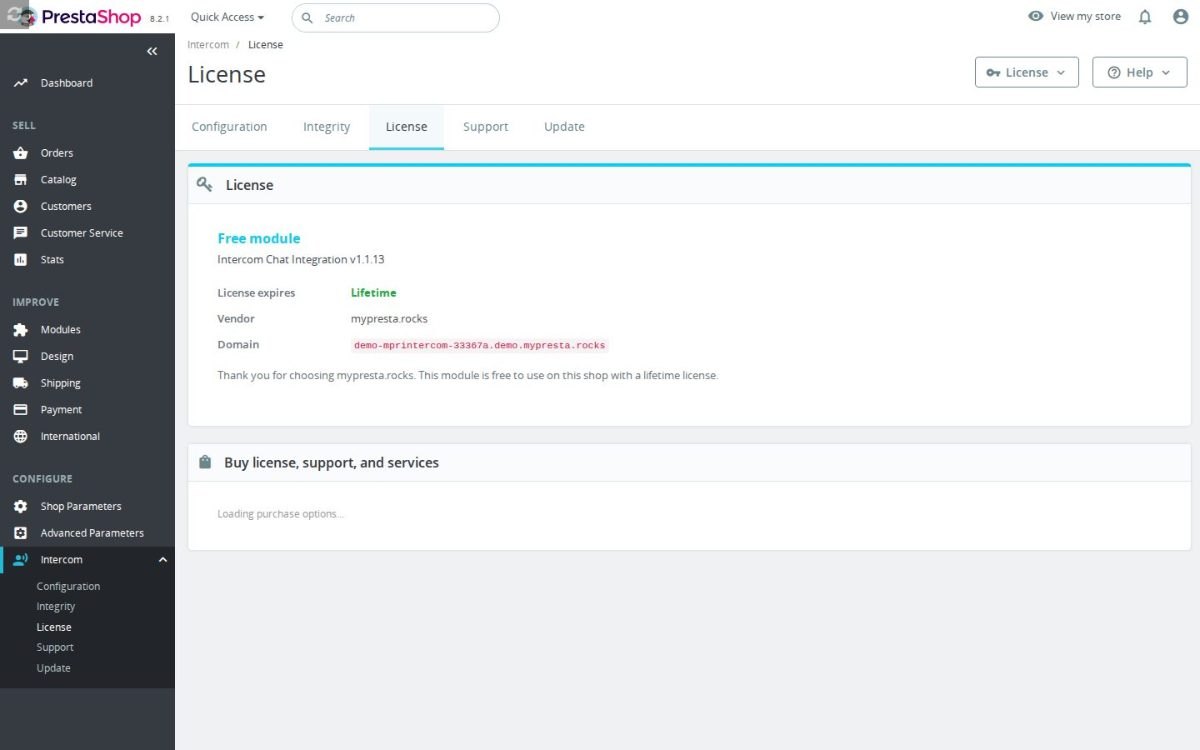Switch to the Integrity tab
The image size is (1200, 750).
tap(327, 127)
